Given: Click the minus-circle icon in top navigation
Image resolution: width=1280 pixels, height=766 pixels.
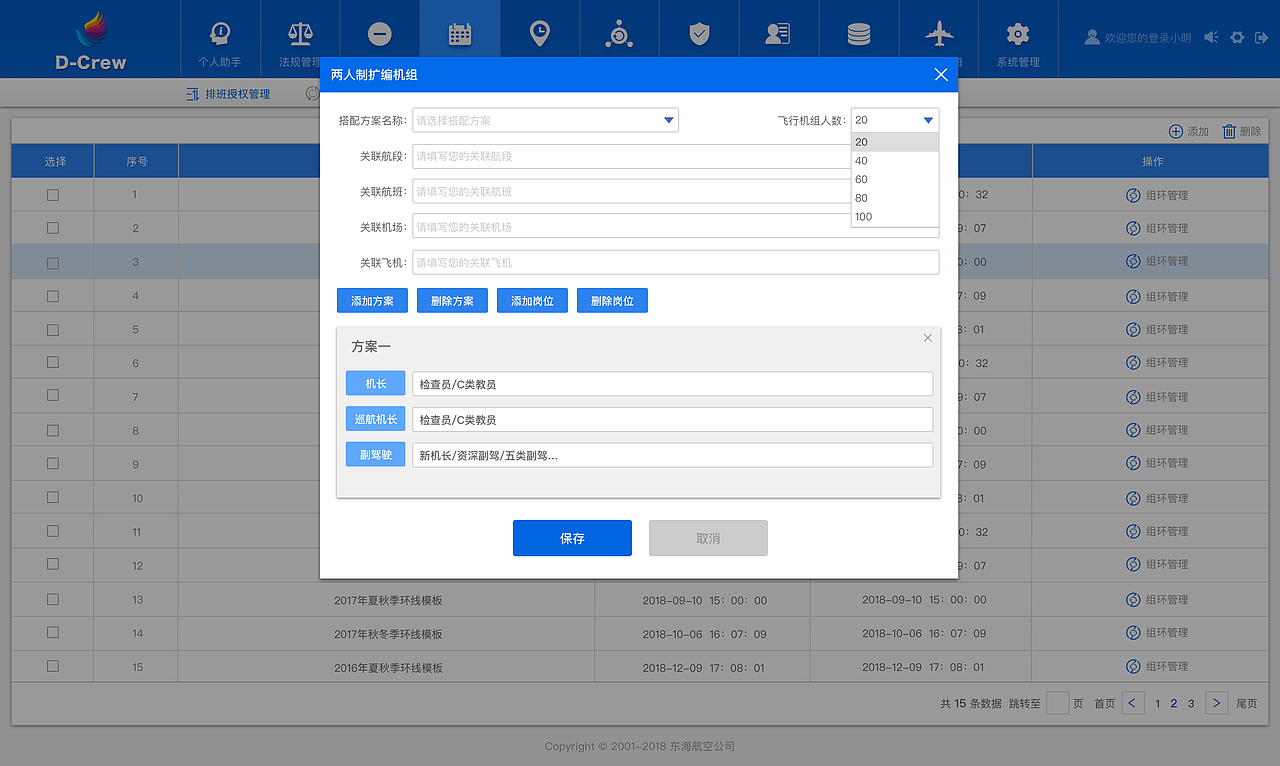Looking at the screenshot, I should click(x=380, y=35).
